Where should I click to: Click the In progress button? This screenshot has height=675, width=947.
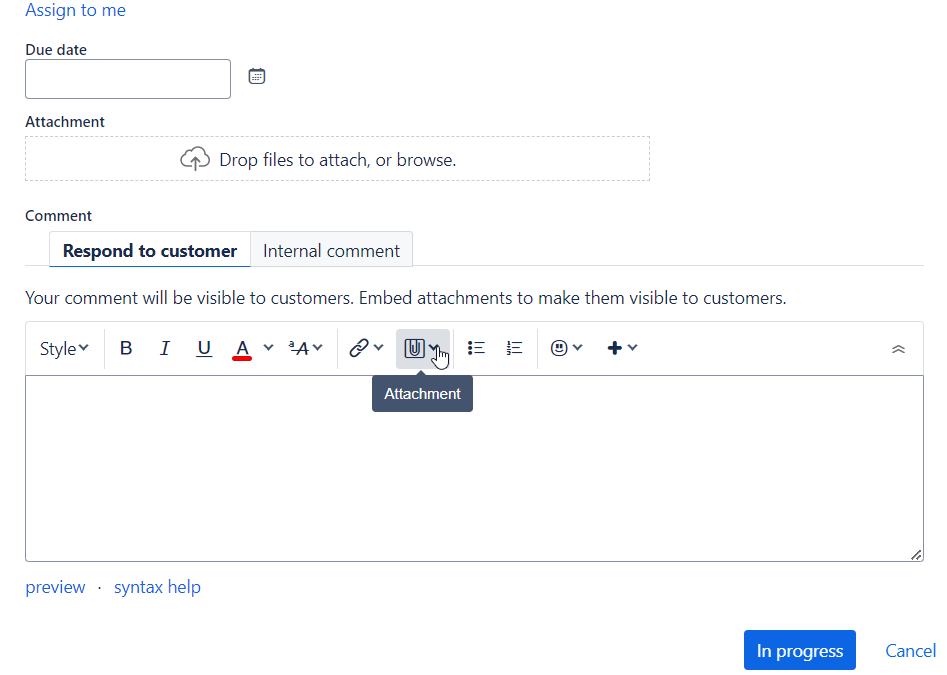click(x=799, y=650)
